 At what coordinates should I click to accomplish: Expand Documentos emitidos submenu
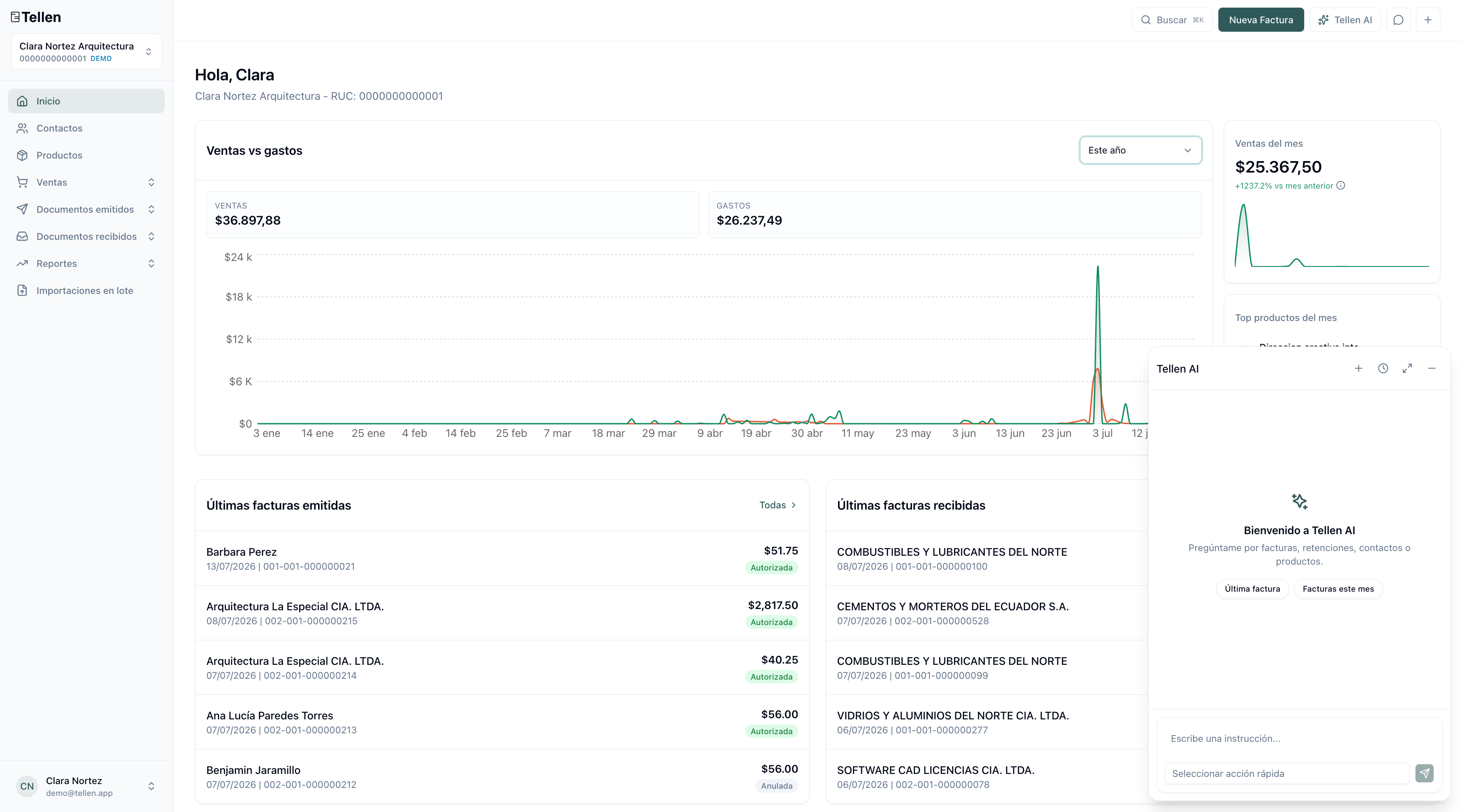click(x=86, y=209)
